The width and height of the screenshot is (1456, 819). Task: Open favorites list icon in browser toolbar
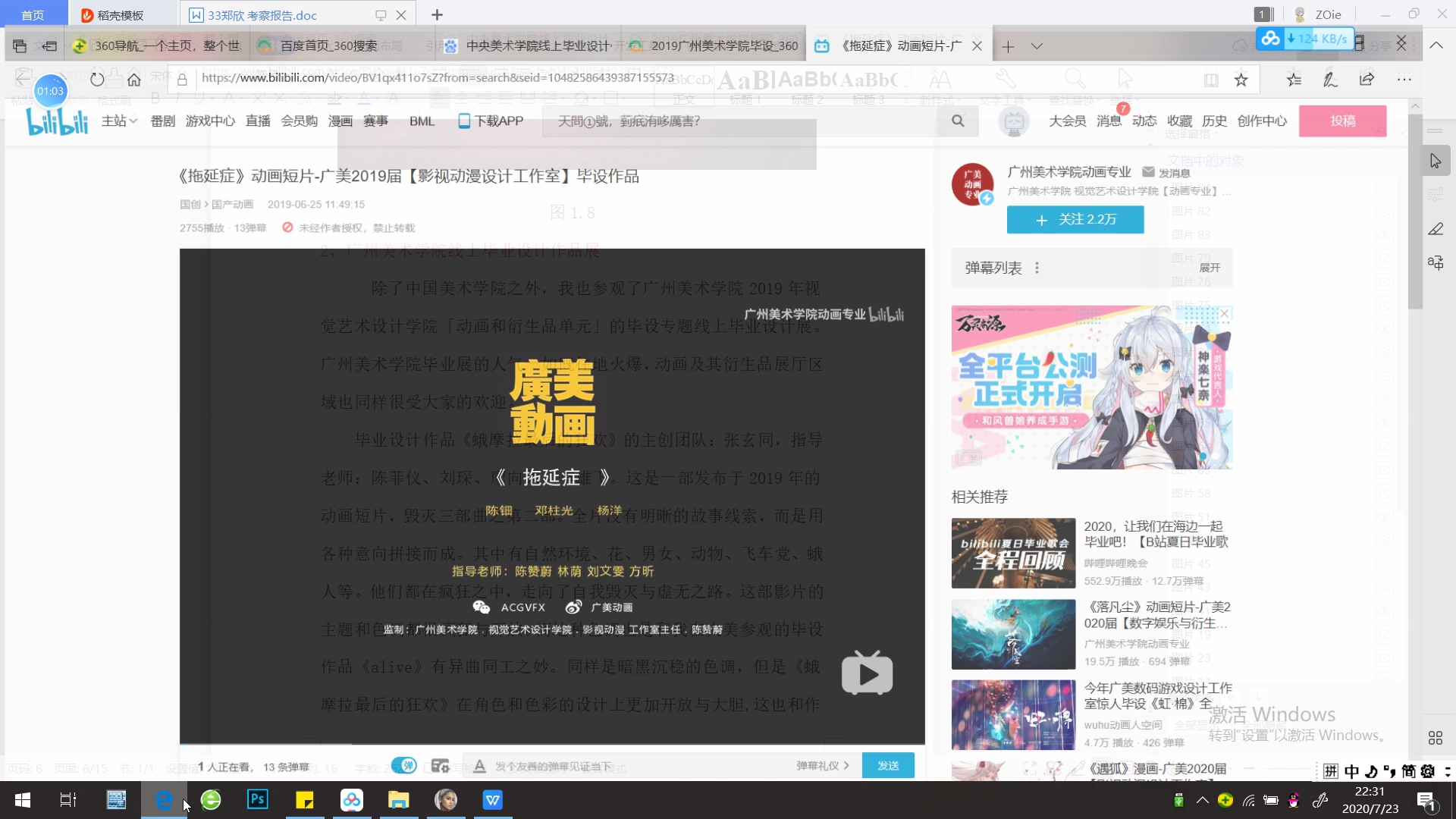tap(1294, 79)
